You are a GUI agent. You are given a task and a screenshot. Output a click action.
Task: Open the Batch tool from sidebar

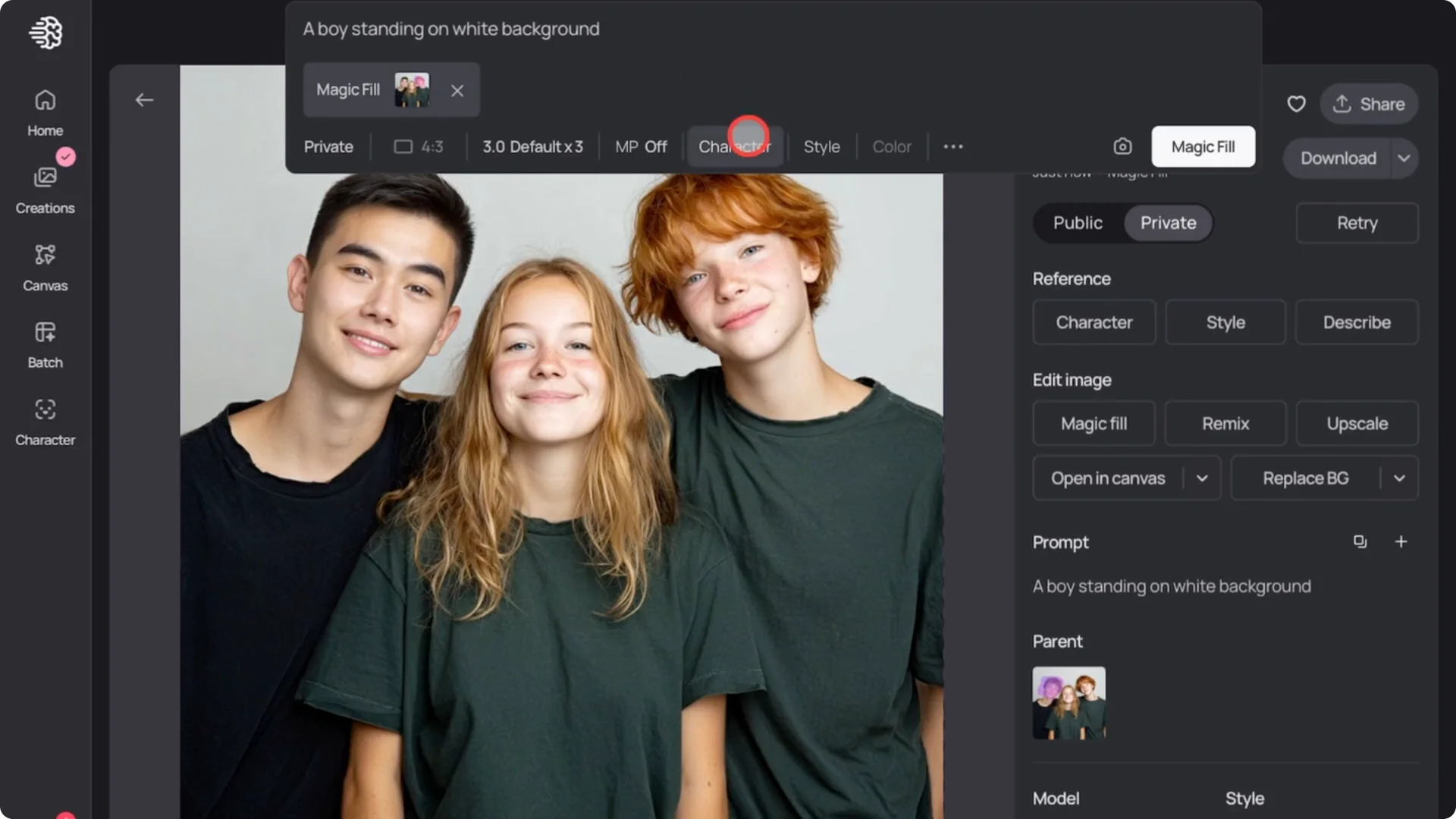(x=45, y=343)
